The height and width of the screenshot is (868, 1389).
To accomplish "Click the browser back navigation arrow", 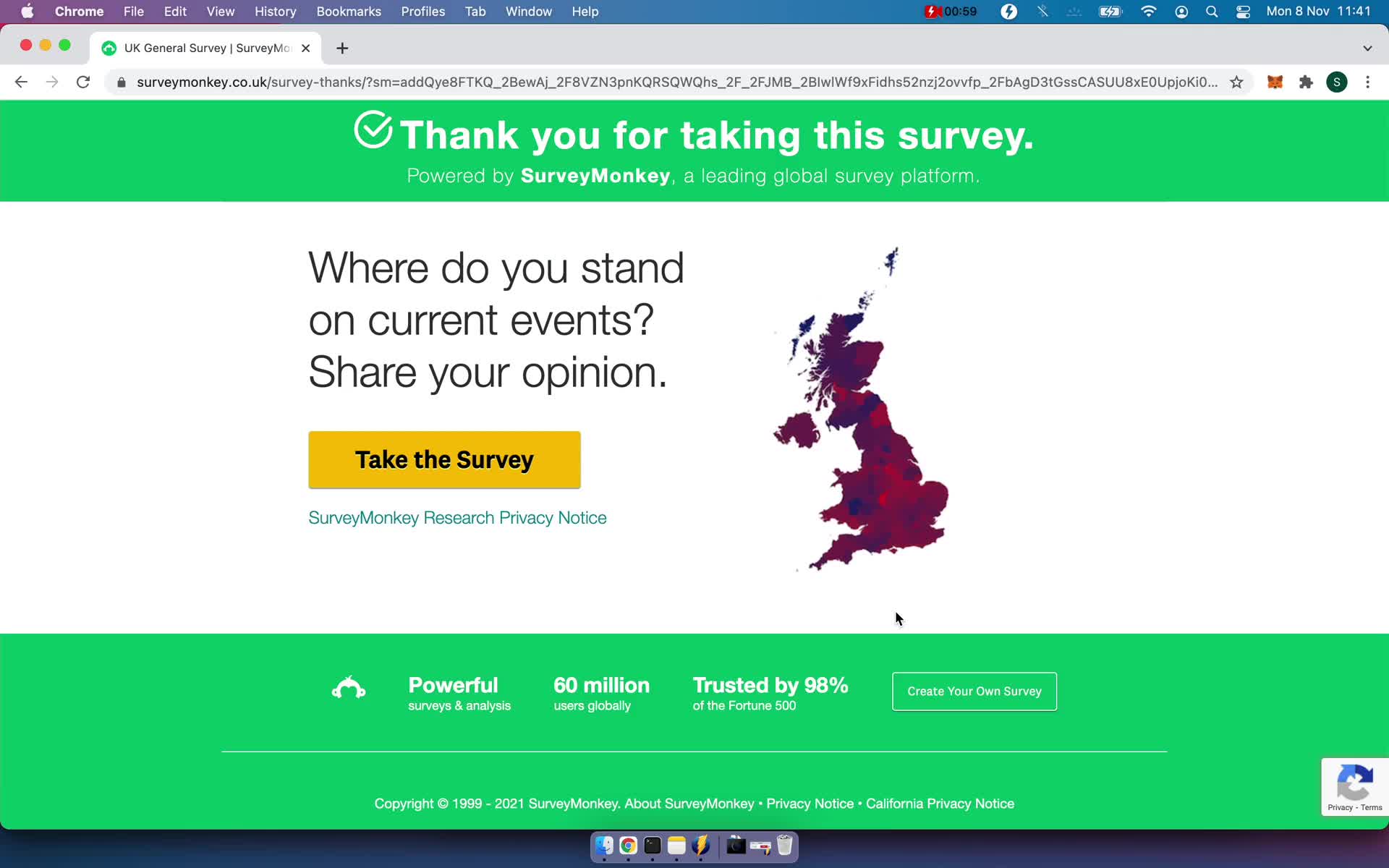I will (x=20, y=81).
